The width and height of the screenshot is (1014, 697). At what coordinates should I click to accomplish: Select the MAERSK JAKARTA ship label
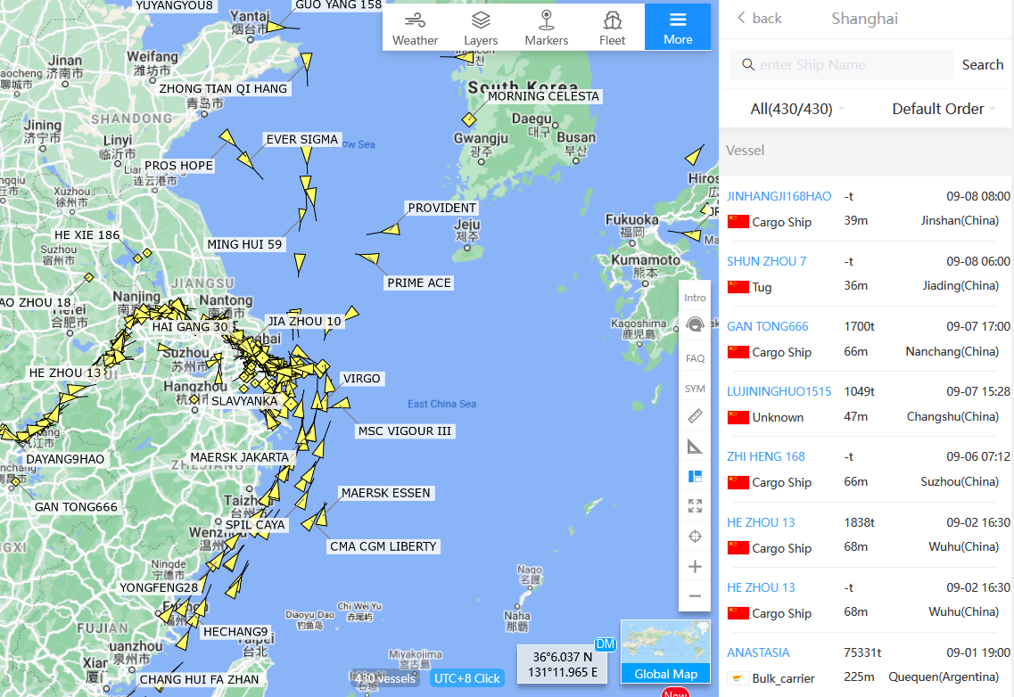[239, 457]
